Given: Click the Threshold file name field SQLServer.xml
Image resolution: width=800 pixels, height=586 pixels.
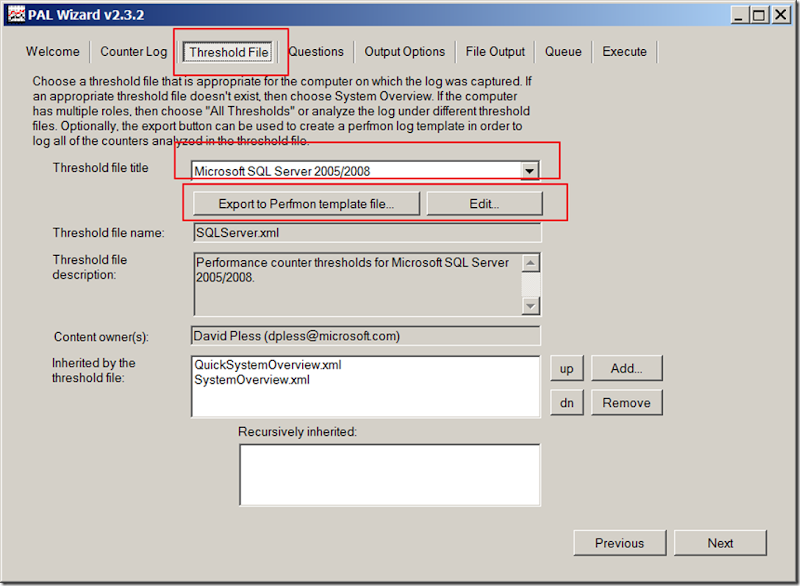Looking at the screenshot, I should pos(367,233).
